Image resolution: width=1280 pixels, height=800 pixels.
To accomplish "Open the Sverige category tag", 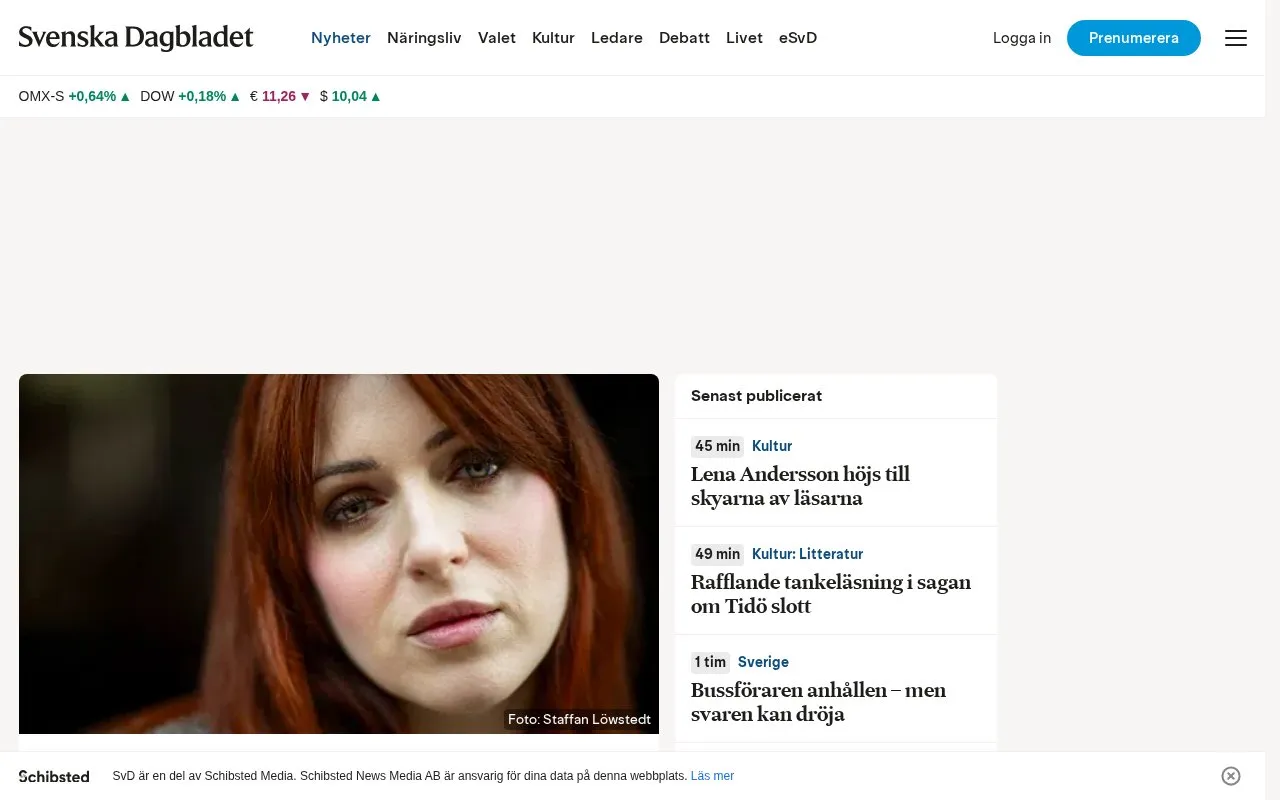I will [x=763, y=662].
